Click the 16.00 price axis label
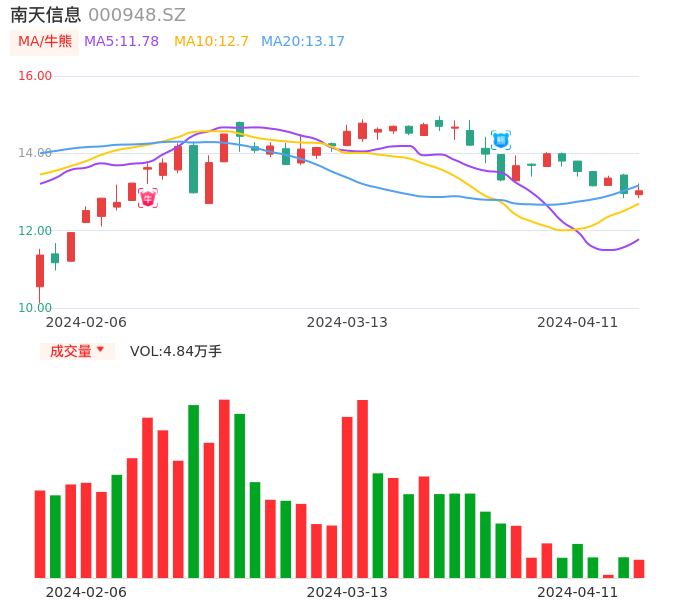Viewport: 686px width, 606px height. click(x=35, y=76)
